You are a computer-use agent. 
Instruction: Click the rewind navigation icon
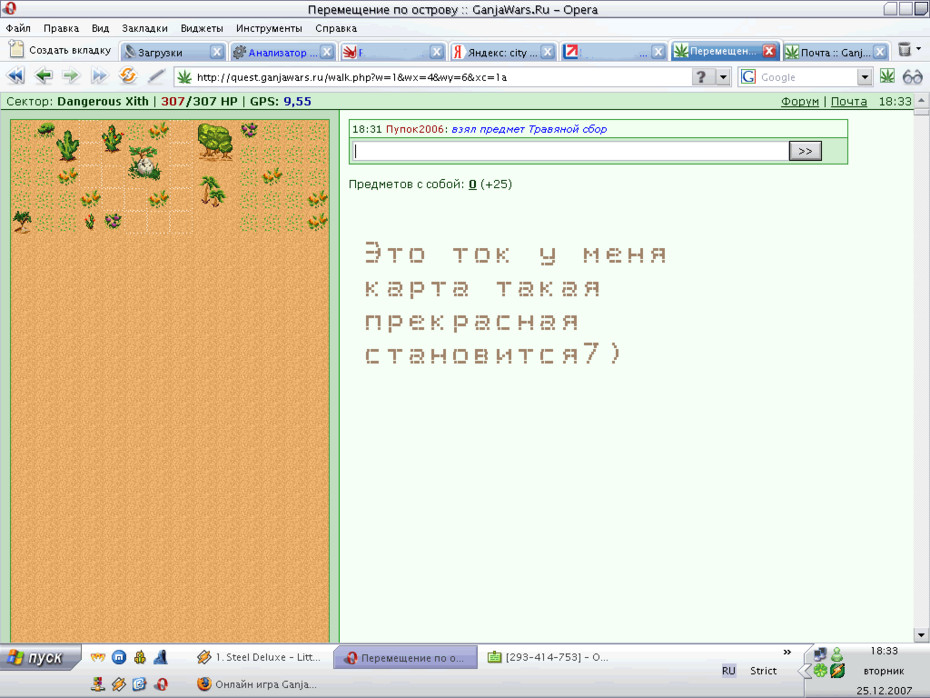pos(15,77)
